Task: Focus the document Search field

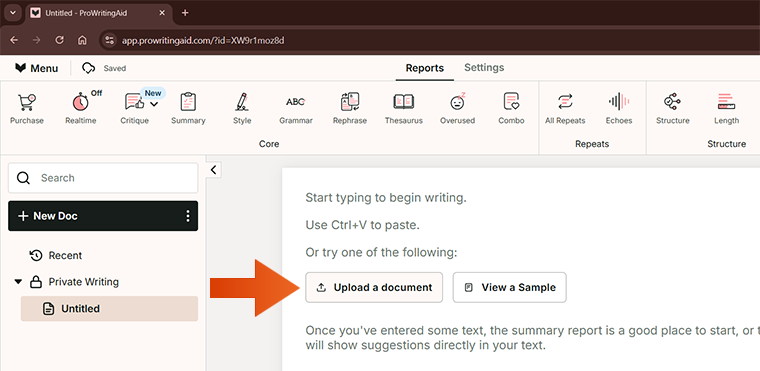Action: (103, 178)
